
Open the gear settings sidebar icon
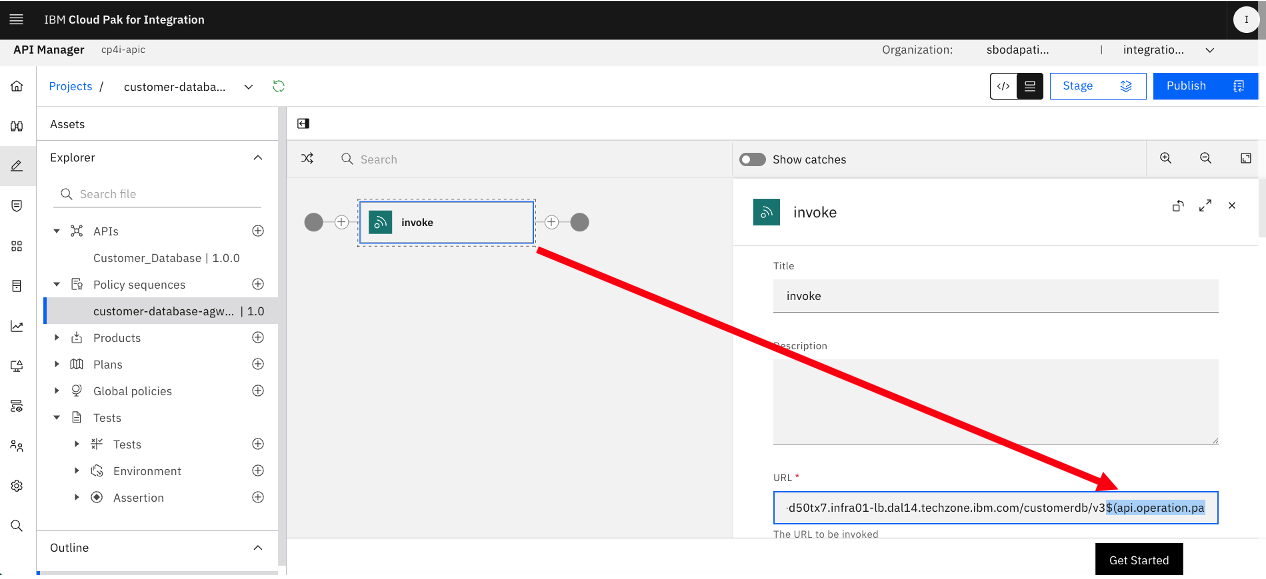(16, 486)
